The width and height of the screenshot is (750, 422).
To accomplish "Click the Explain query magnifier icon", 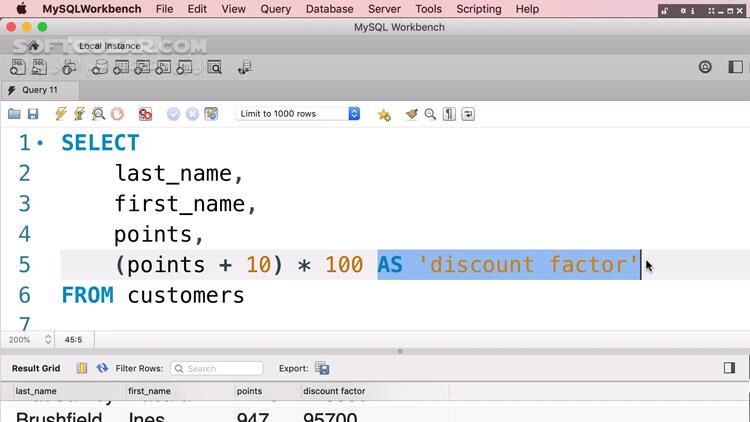I will click(x=98, y=114).
